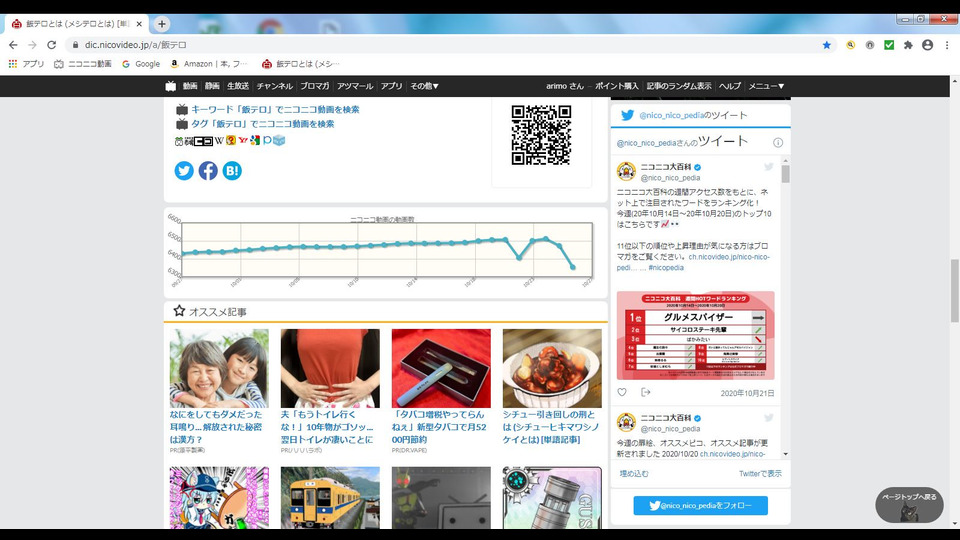Viewport: 960px width, 540px height.
Task: Open the Chrome profile avatar
Action: coord(928,45)
